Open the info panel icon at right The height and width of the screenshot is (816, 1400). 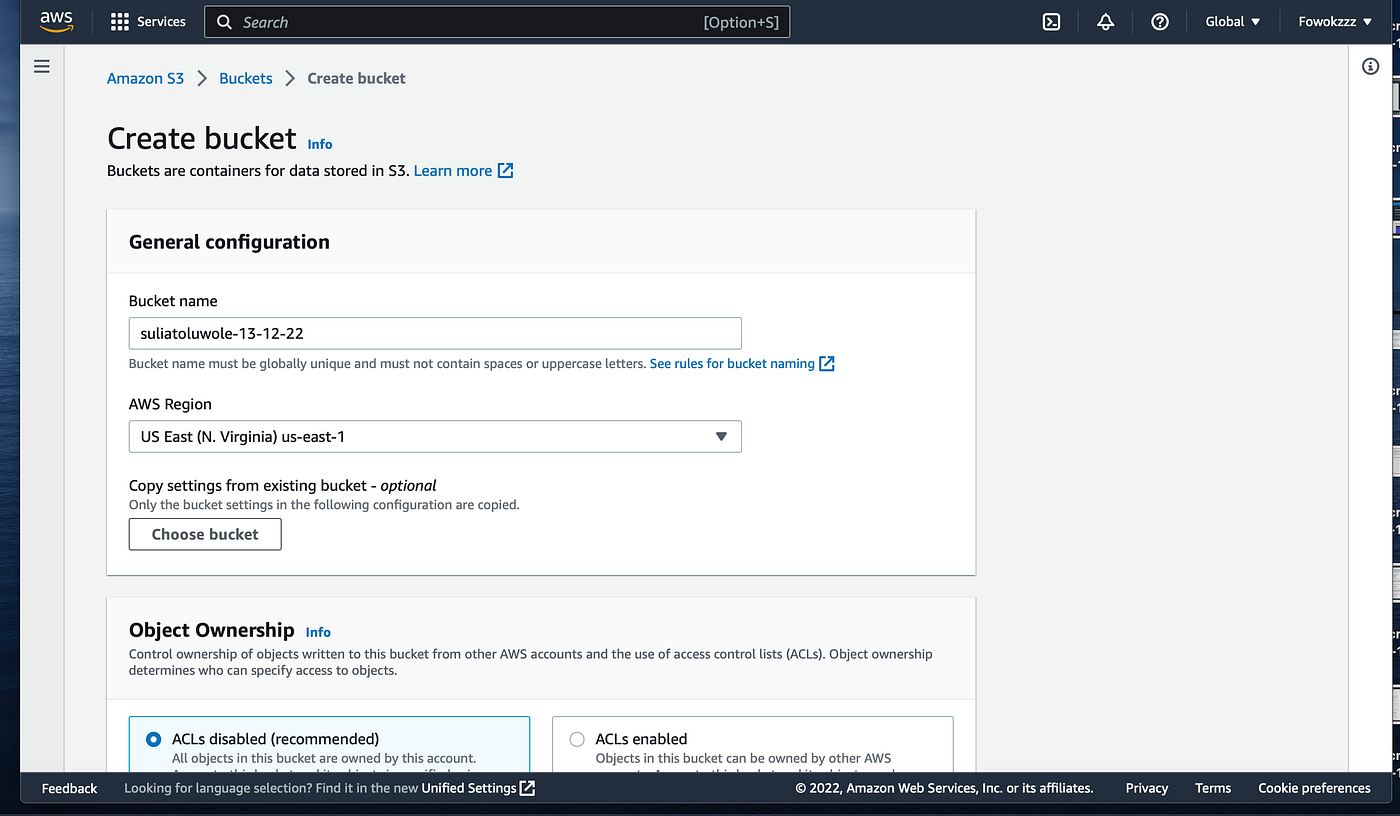coord(1371,67)
